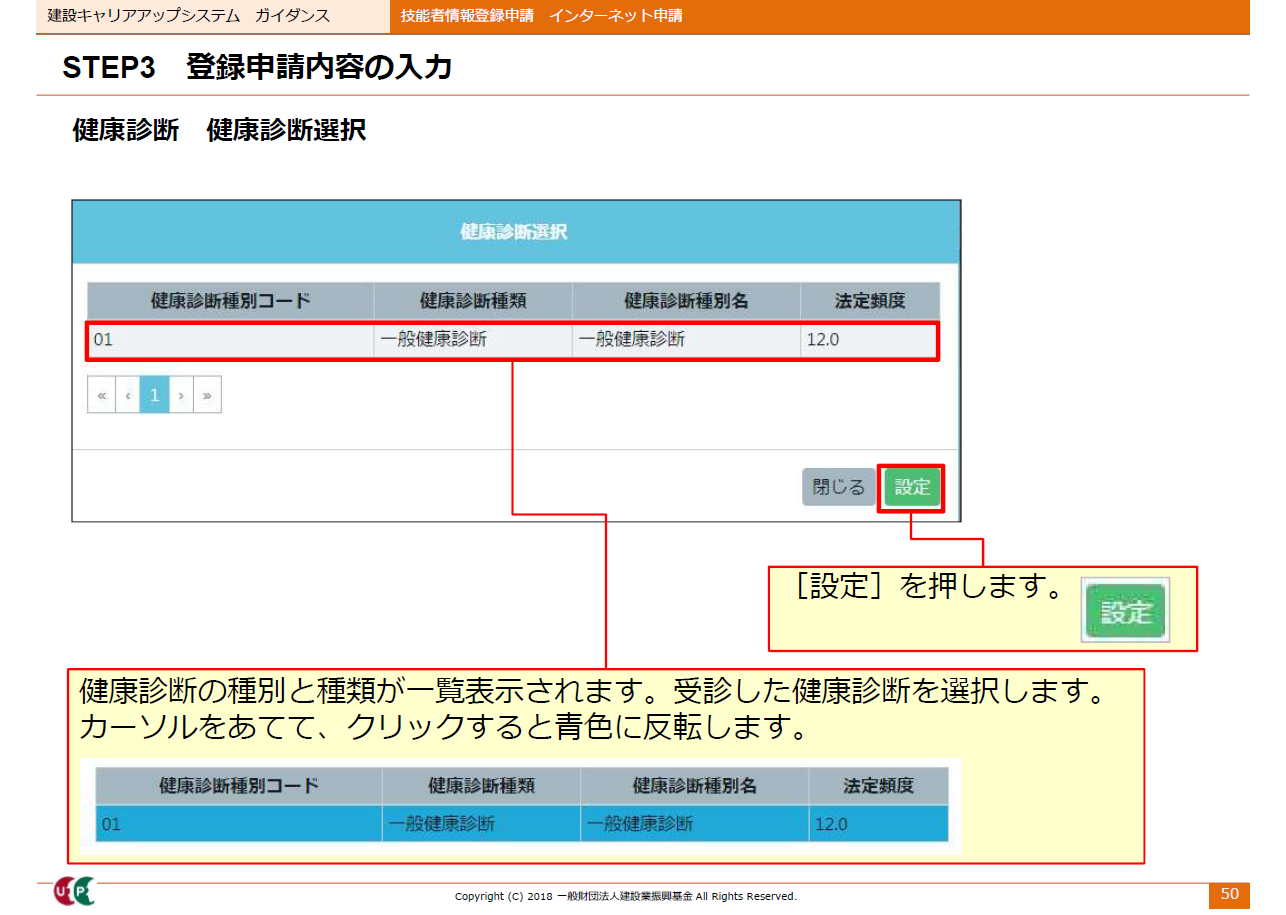
Task: Click 一般健康診断 under 健康診断種別名 column in dialog
Action: (686, 340)
